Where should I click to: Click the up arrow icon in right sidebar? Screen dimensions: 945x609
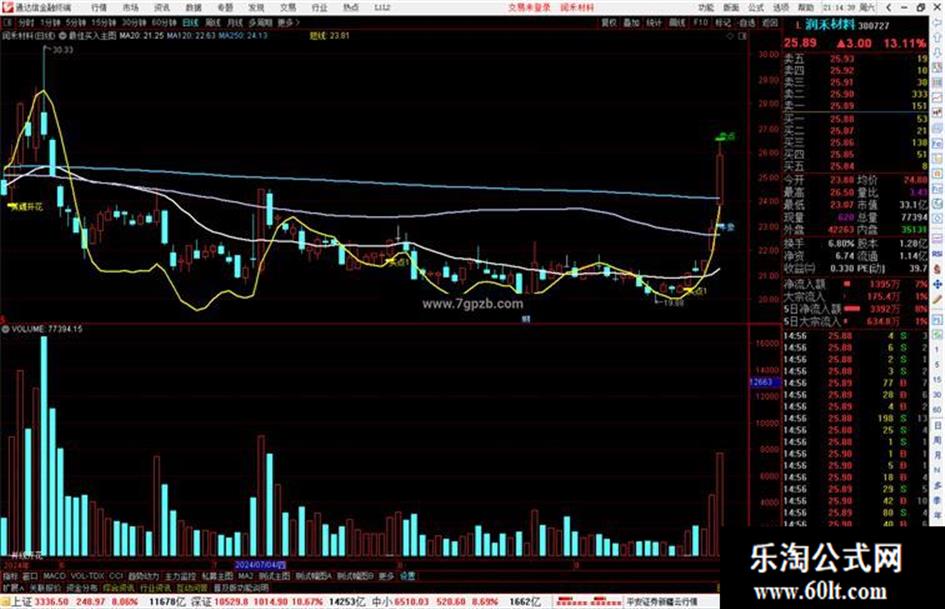(937, 39)
